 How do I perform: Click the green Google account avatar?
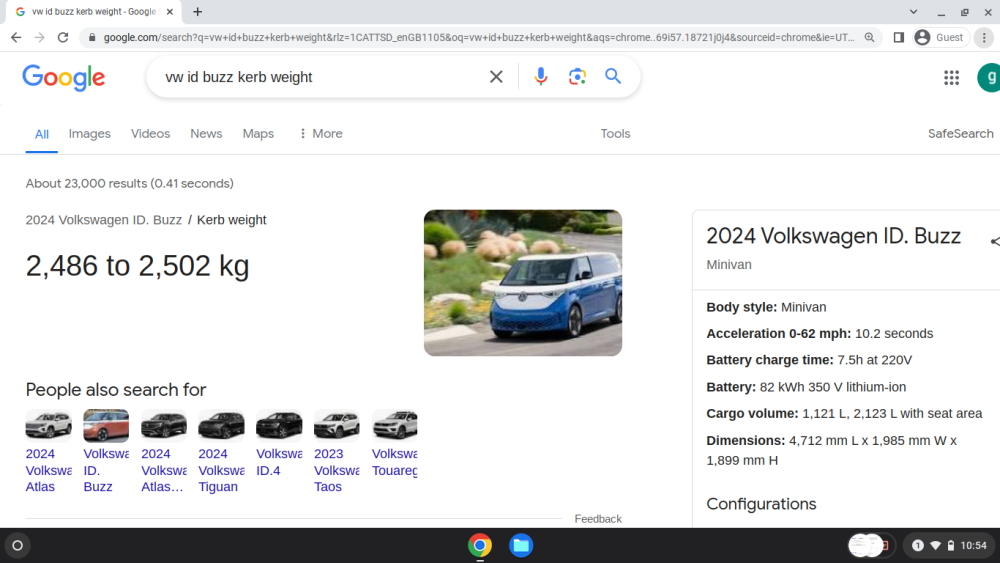[989, 78]
